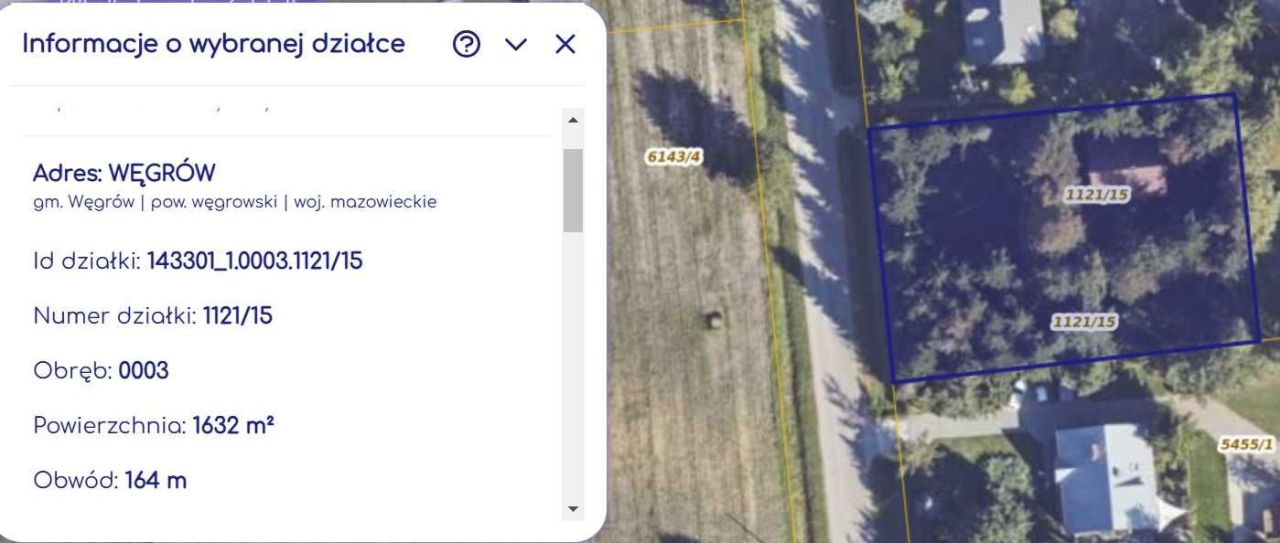
Task: Click the scrollbar down arrow in panel
Action: point(573,509)
